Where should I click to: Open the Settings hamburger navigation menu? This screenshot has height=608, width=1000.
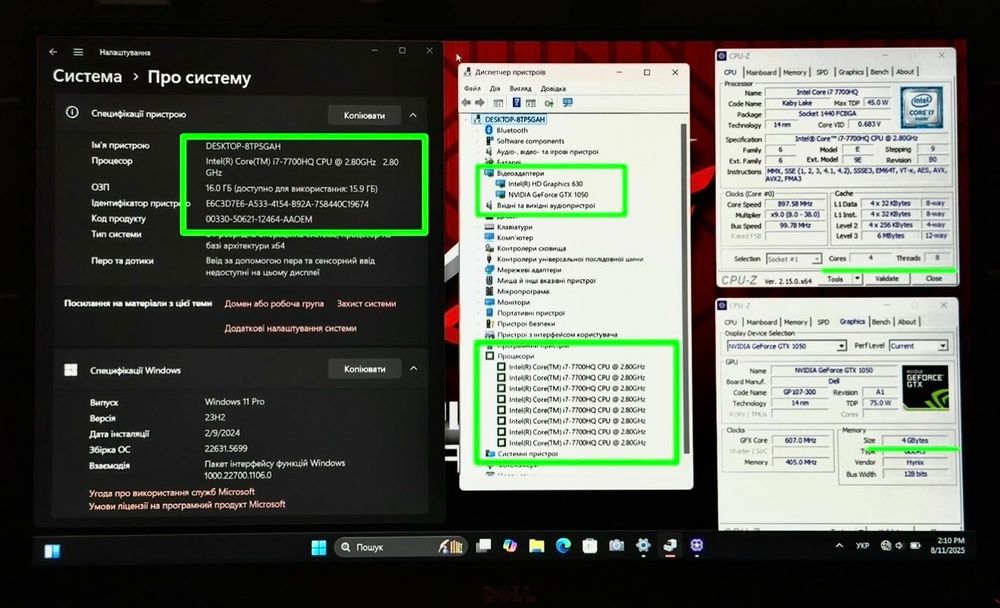[x=78, y=52]
